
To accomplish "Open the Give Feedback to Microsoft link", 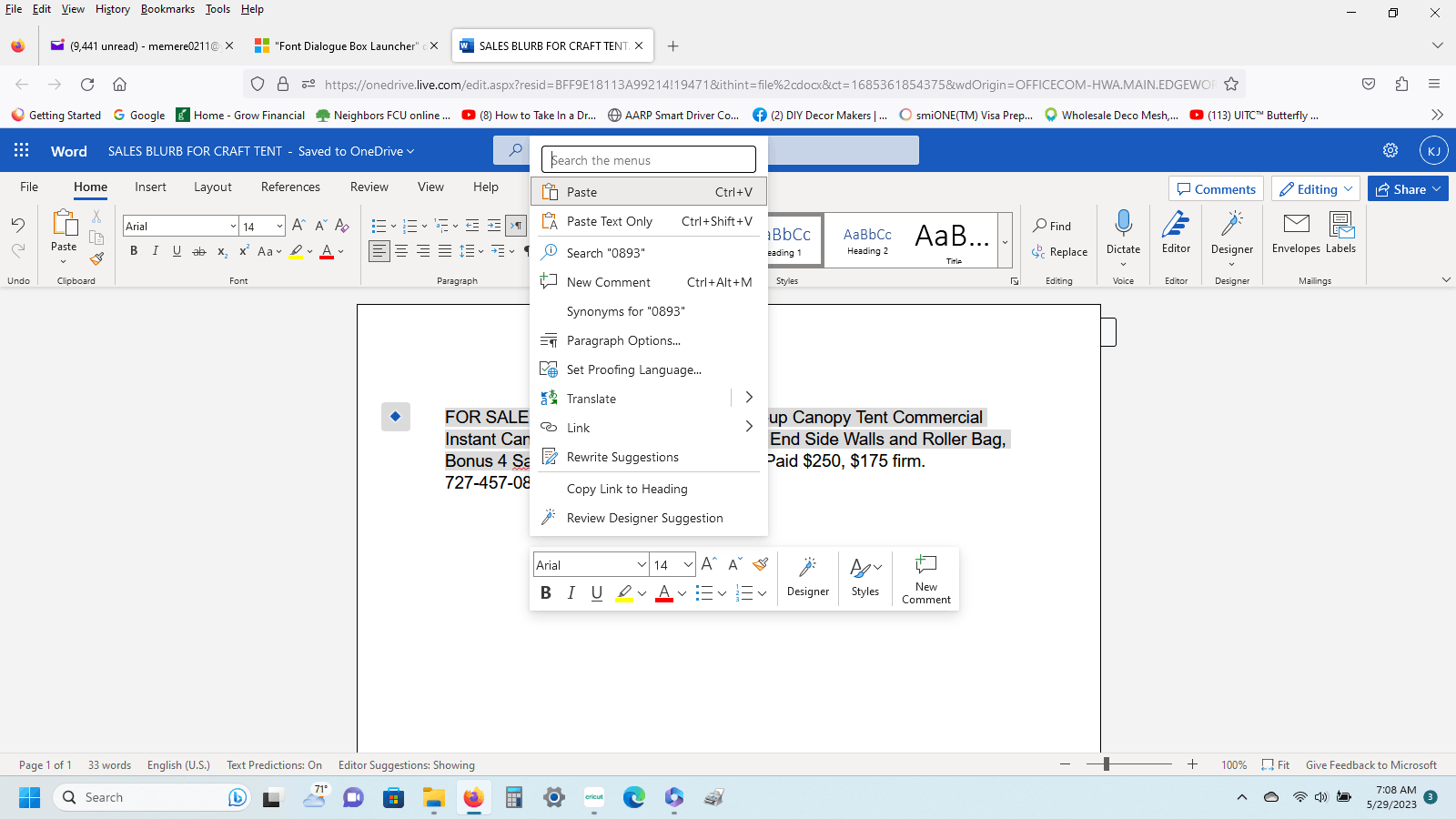I will click(1370, 764).
